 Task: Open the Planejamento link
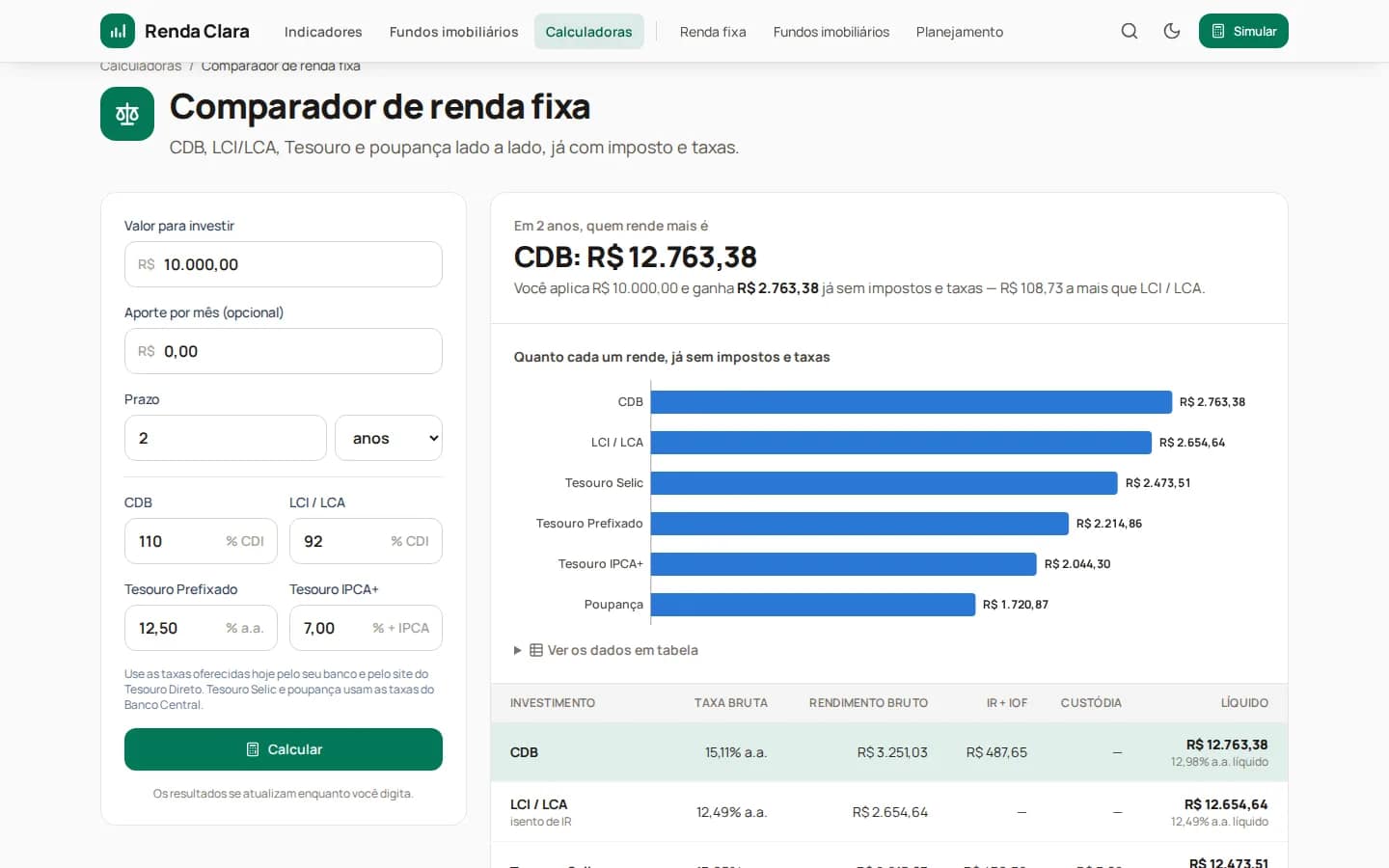pyautogui.click(x=960, y=32)
